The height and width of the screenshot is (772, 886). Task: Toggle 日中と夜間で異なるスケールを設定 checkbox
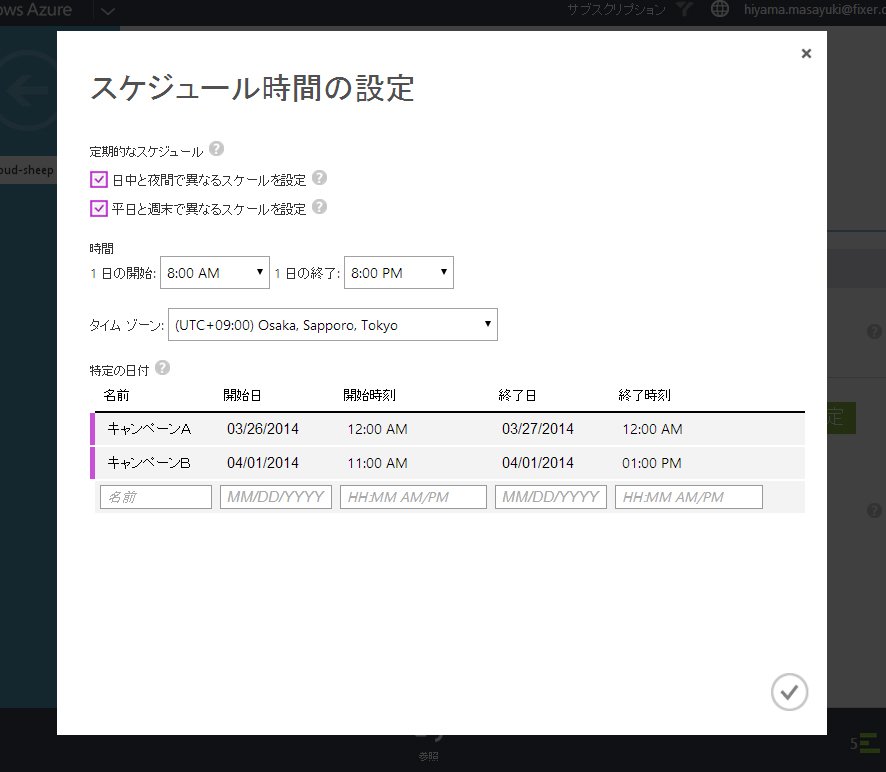99,180
